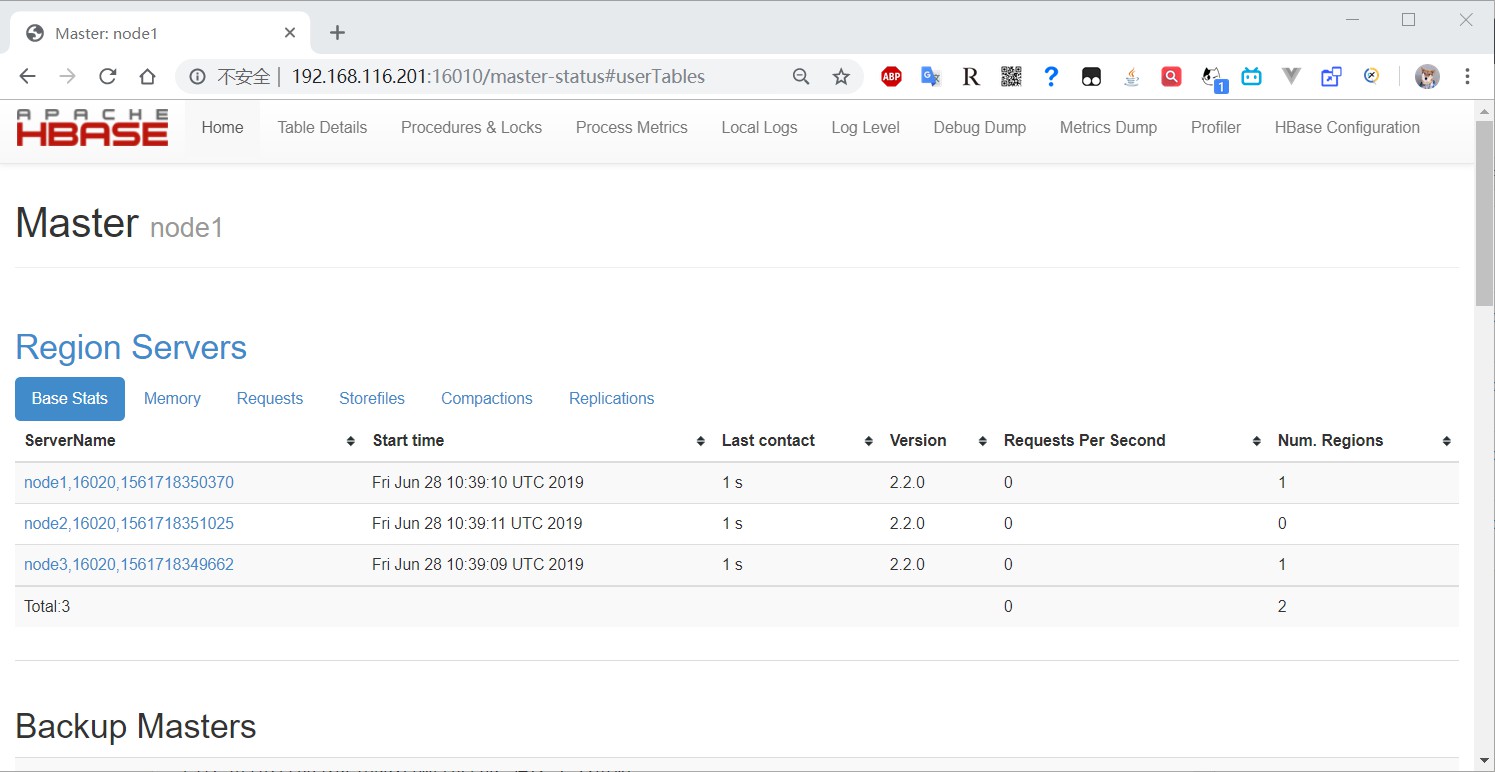Click the Total:3 row label

pos(47,607)
